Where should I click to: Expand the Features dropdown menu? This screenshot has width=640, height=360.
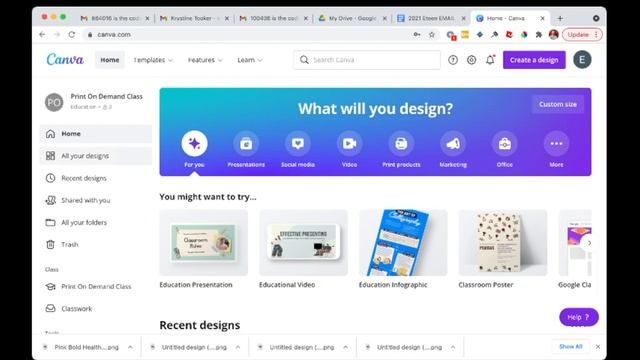click(x=205, y=60)
